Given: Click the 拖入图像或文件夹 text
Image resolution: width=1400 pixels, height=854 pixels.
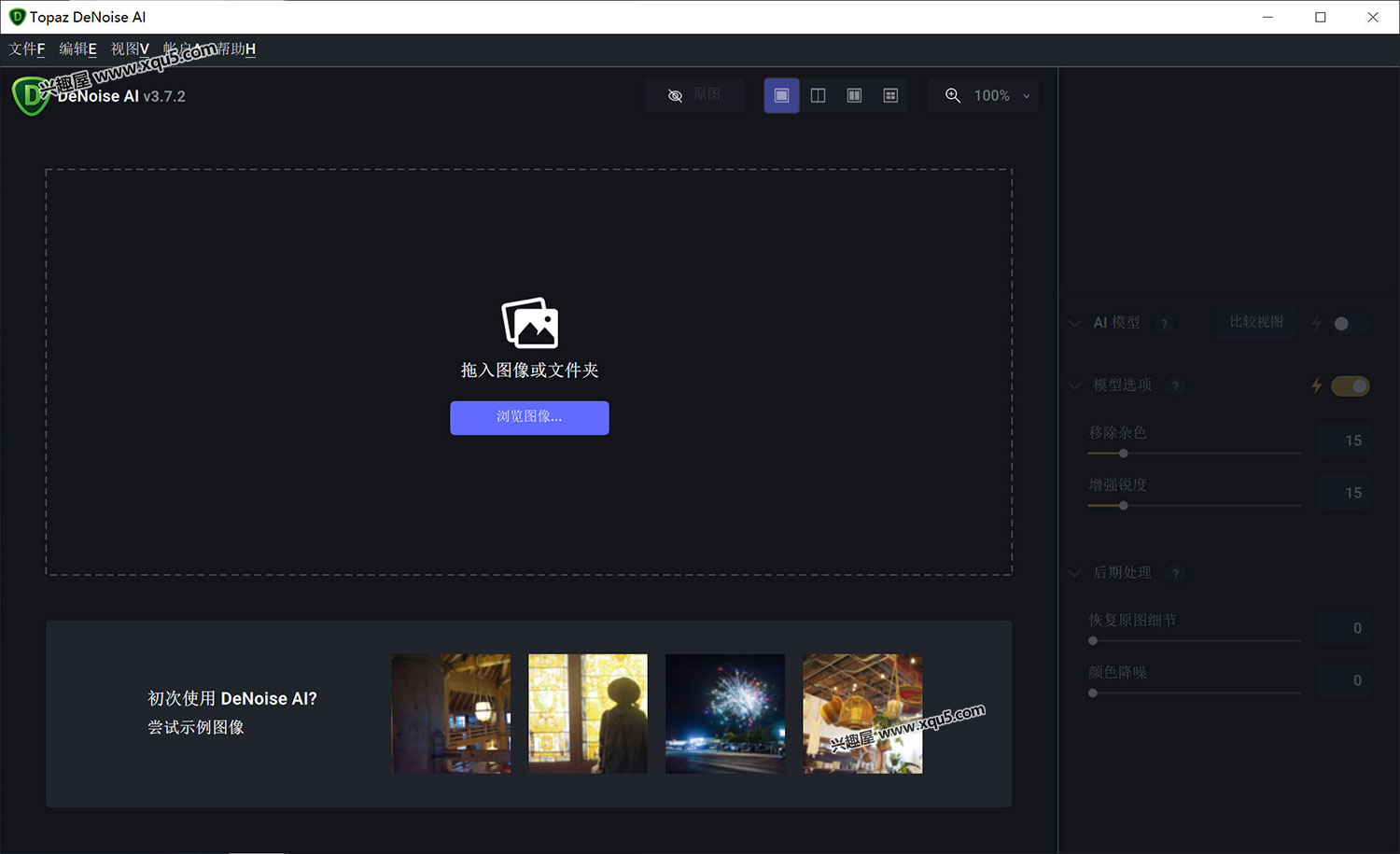Looking at the screenshot, I should point(529,371).
